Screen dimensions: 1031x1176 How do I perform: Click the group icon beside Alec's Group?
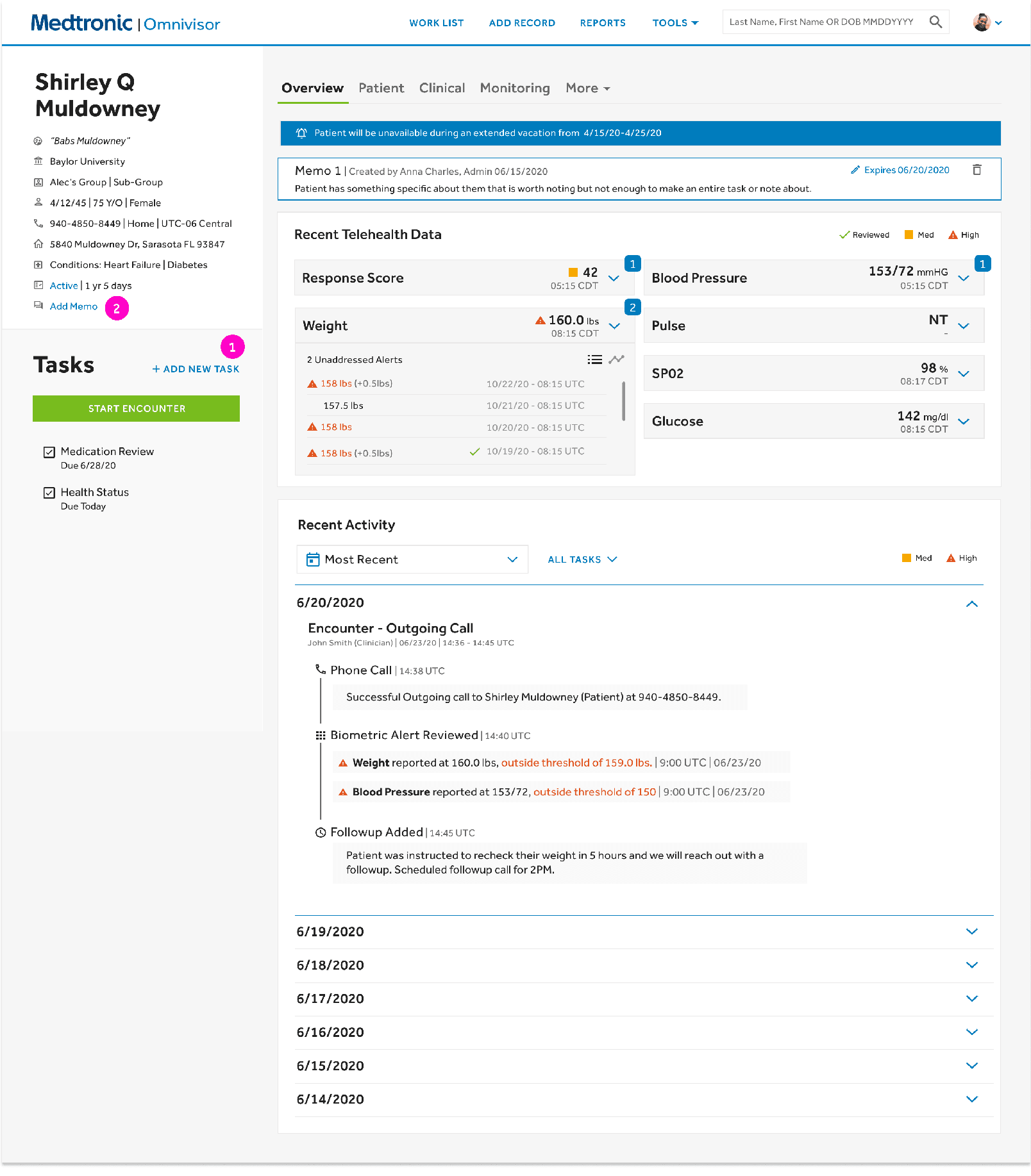[38, 182]
